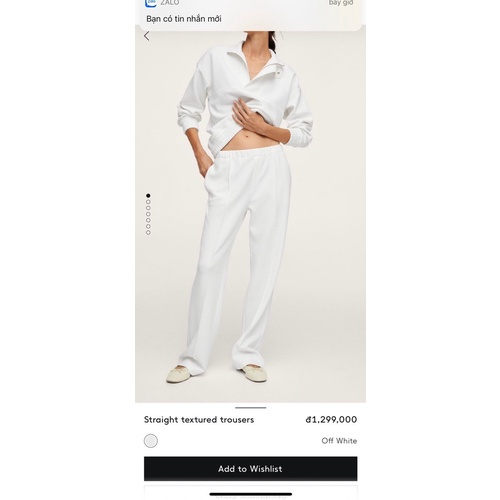This screenshot has height=500, width=500.
Task: Tap the bottom sheet drag handle
Action: pos(250,408)
